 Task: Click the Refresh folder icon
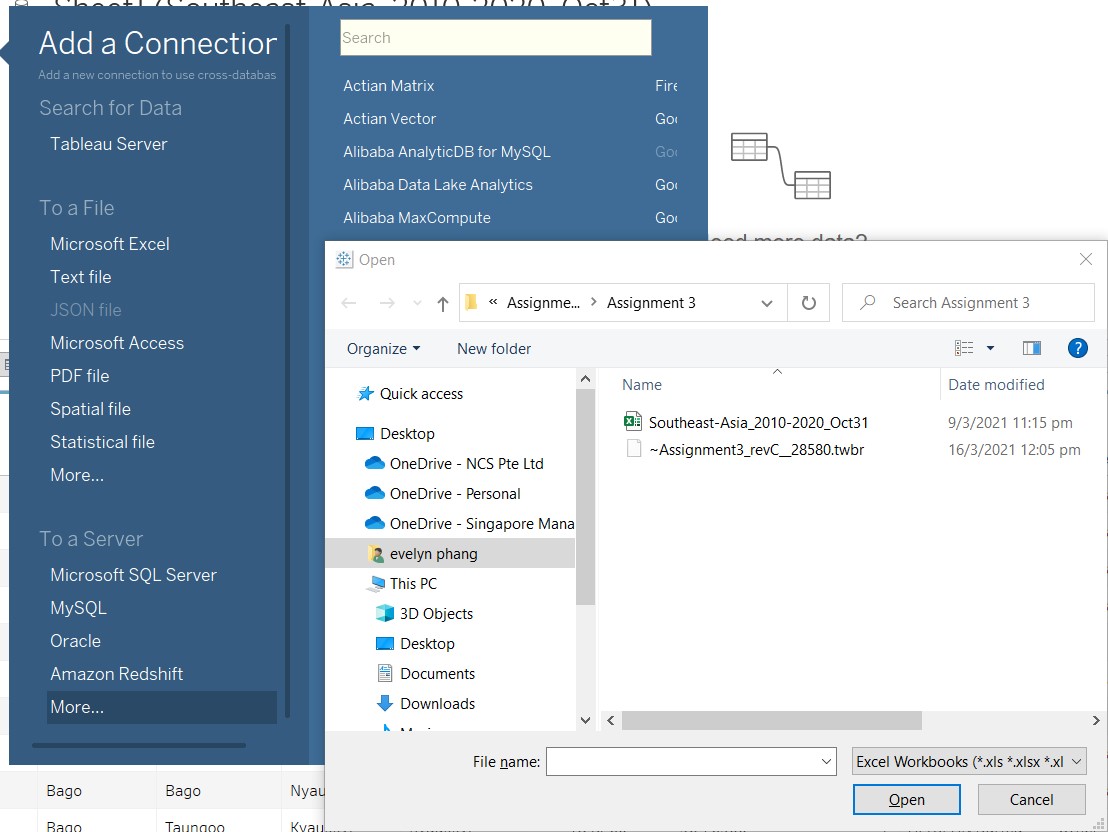pos(809,303)
